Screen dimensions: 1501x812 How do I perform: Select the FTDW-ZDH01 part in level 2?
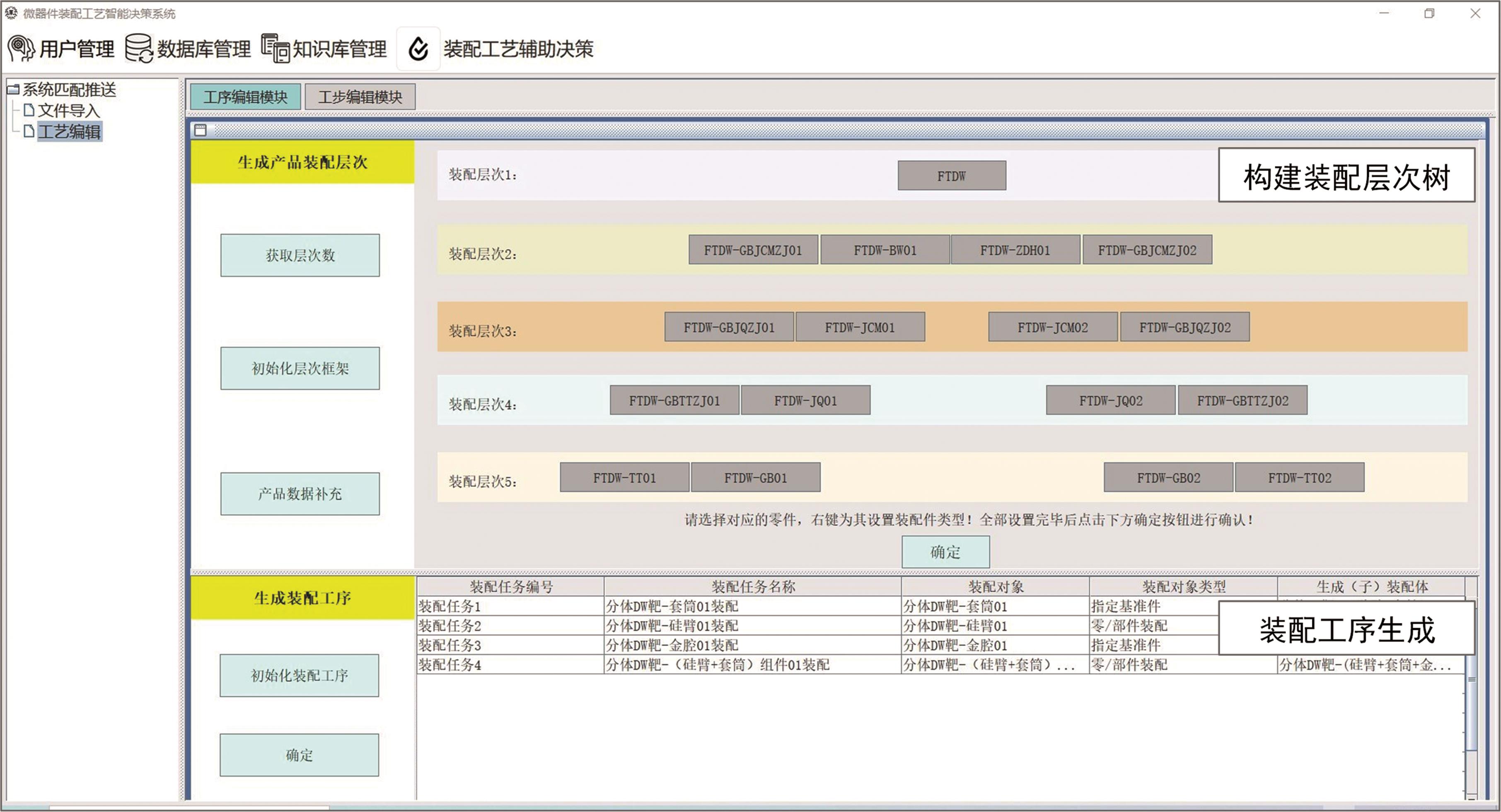pyautogui.click(x=1015, y=250)
